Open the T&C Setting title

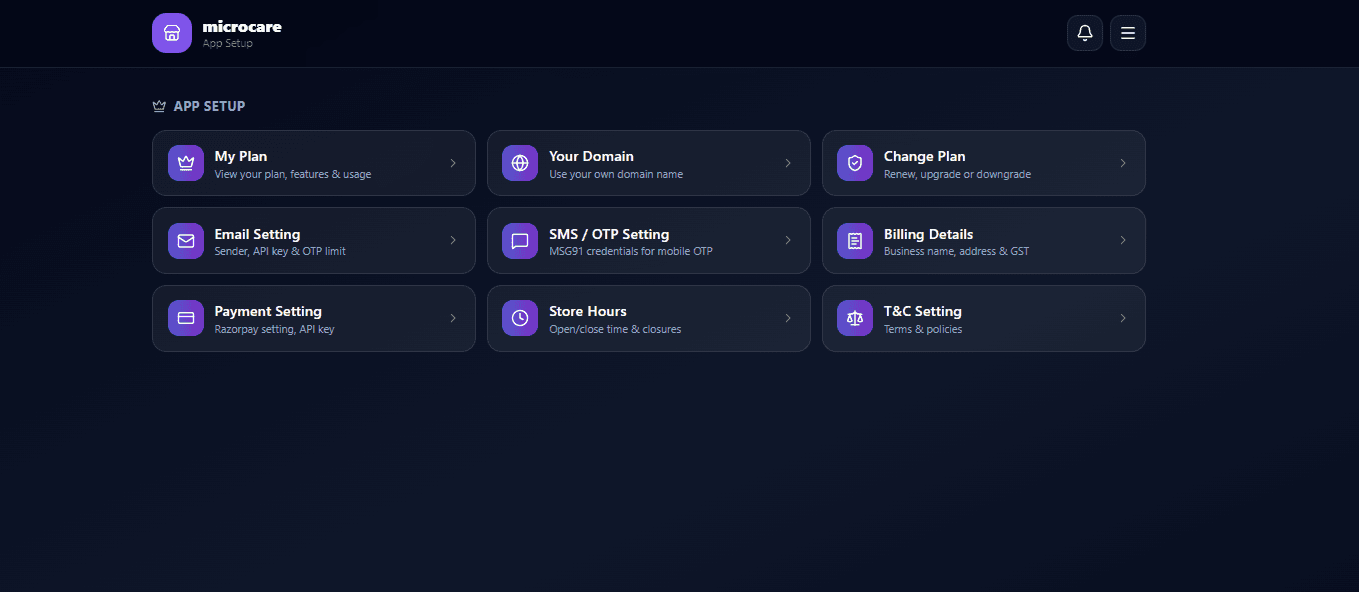(923, 311)
